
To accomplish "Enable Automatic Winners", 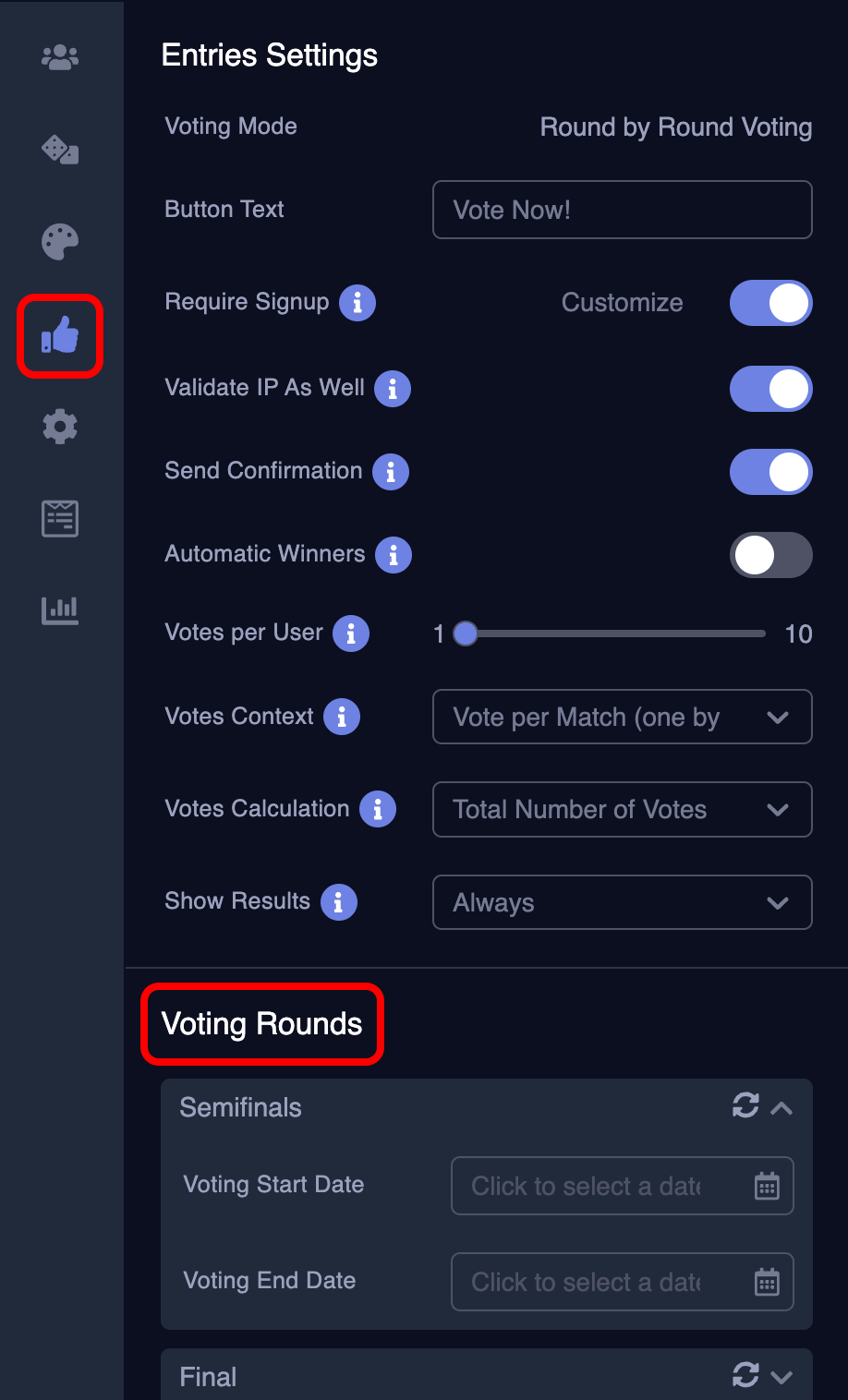I will click(x=771, y=555).
